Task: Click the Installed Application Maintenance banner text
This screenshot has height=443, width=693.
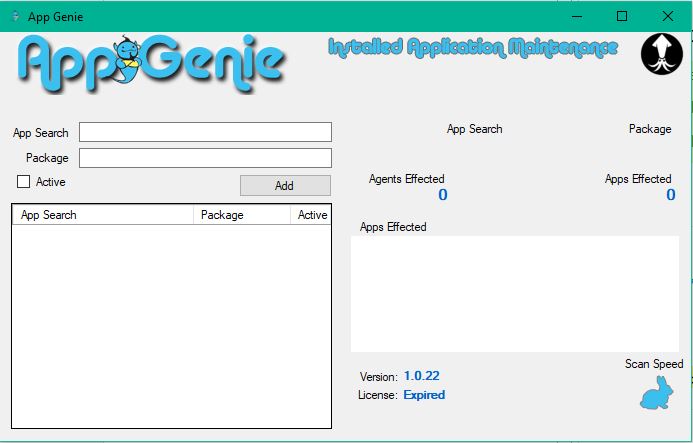Action: click(x=473, y=47)
